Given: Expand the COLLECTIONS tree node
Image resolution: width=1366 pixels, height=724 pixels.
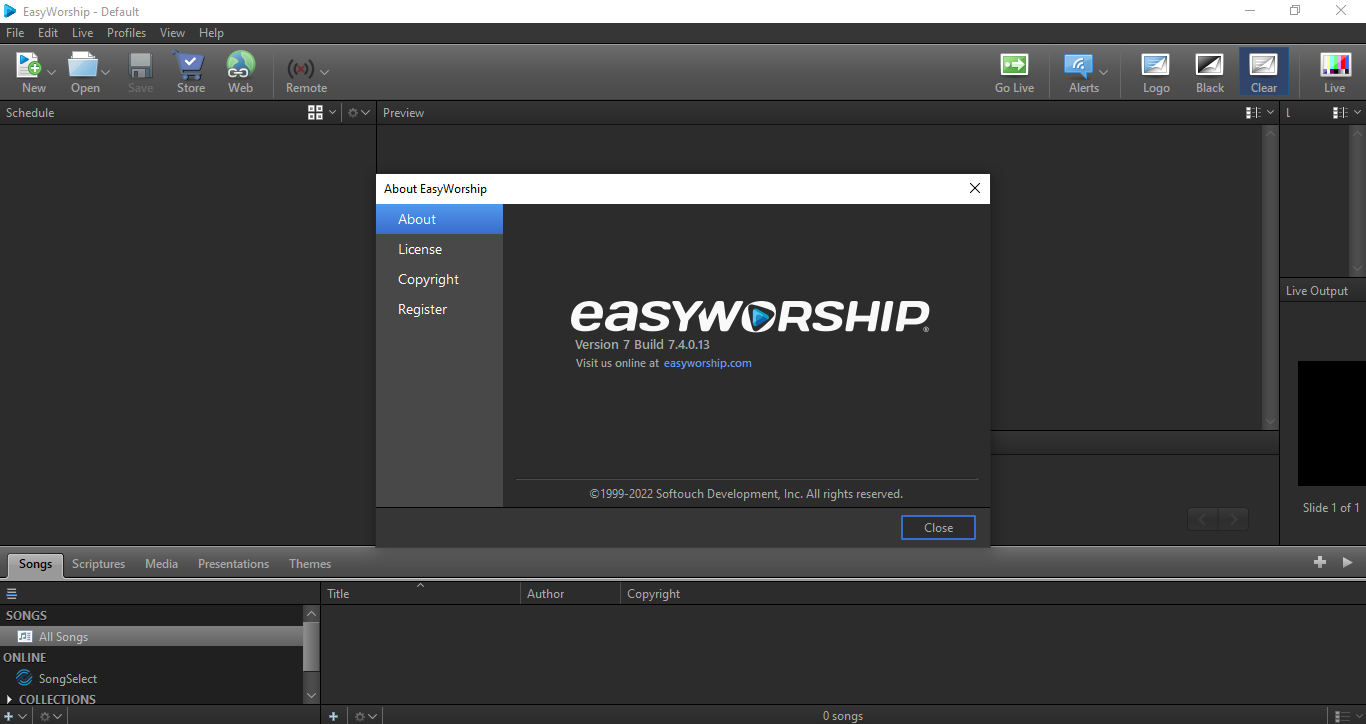Looking at the screenshot, I should (10, 700).
